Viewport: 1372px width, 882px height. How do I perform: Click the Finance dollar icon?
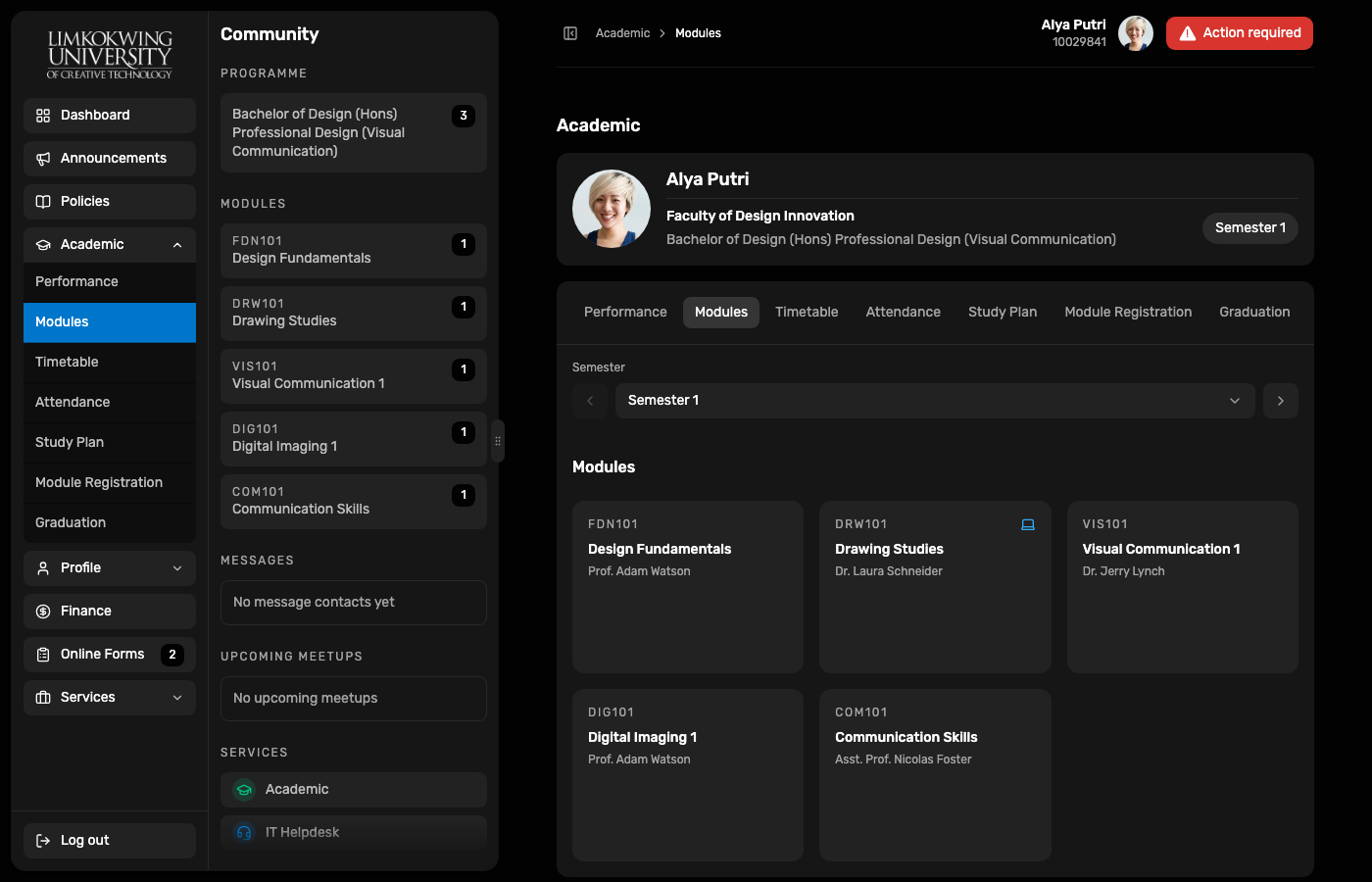[x=43, y=612]
